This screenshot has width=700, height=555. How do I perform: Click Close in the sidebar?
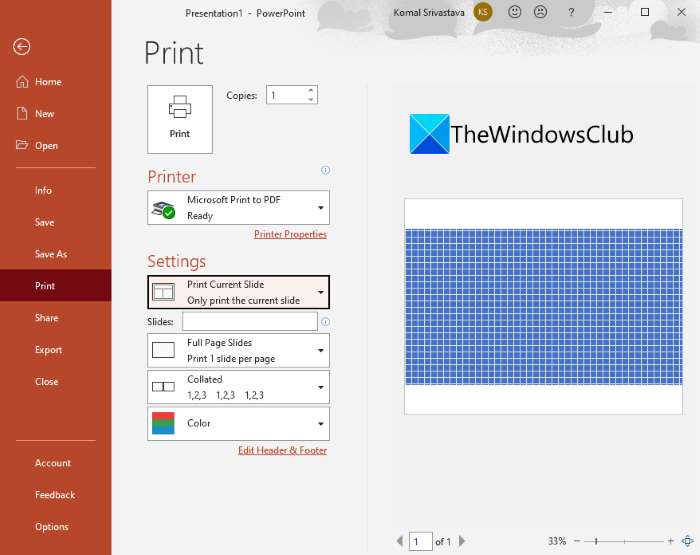point(55,381)
